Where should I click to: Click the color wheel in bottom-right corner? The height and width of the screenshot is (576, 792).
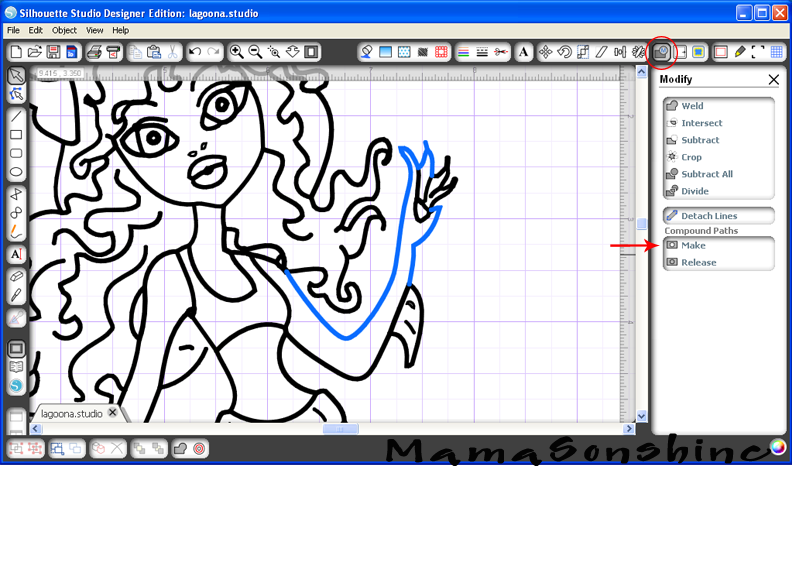[x=777, y=447]
